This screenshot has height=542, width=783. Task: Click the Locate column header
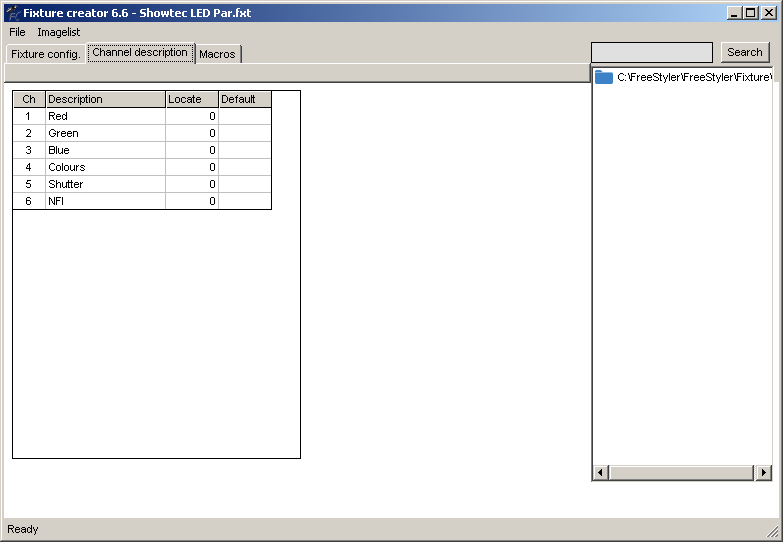click(192, 99)
